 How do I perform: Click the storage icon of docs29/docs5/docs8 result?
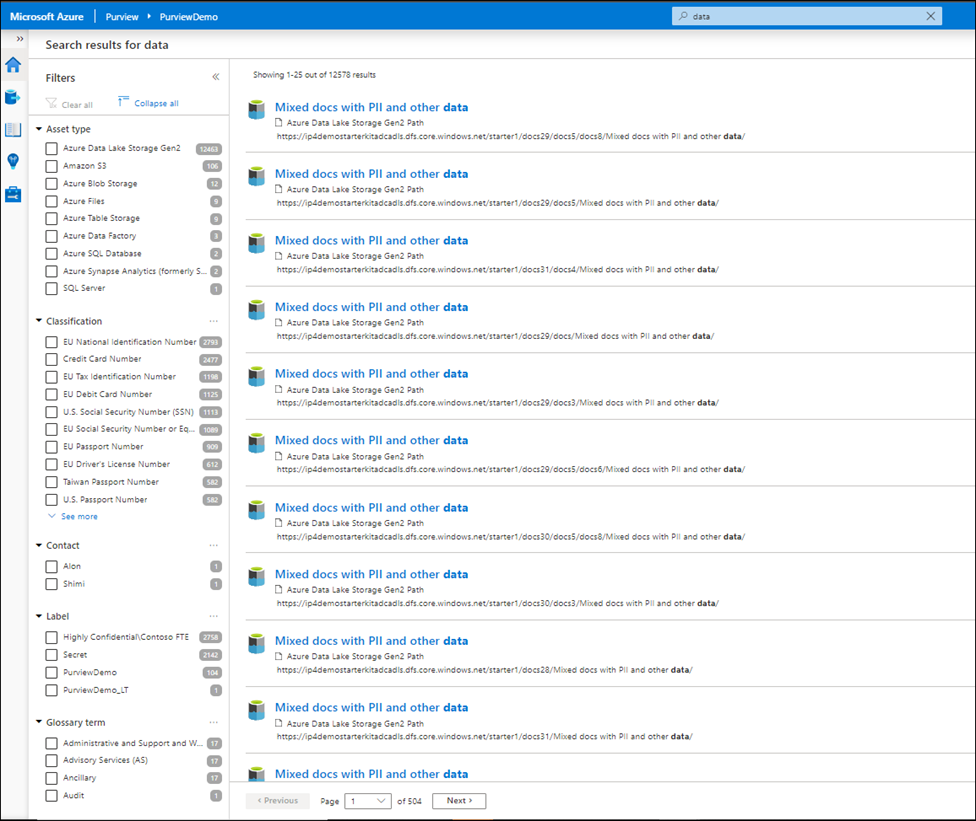click(x=256, y=110)
